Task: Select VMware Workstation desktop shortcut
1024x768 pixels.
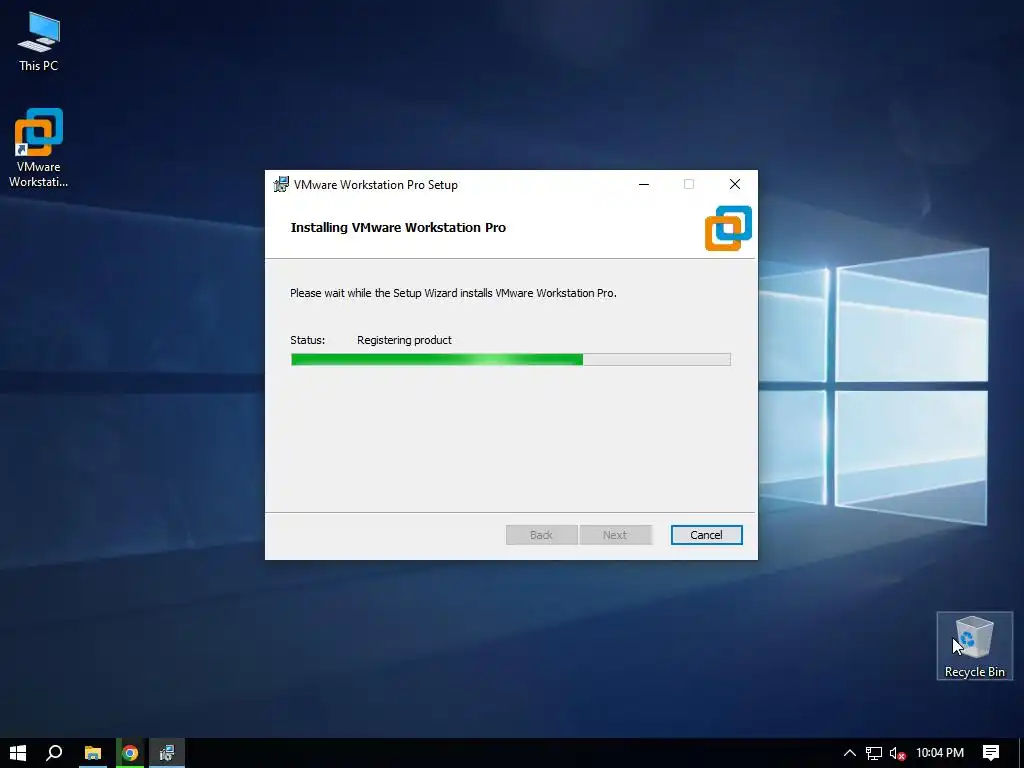Action: [x=38, y=148]
